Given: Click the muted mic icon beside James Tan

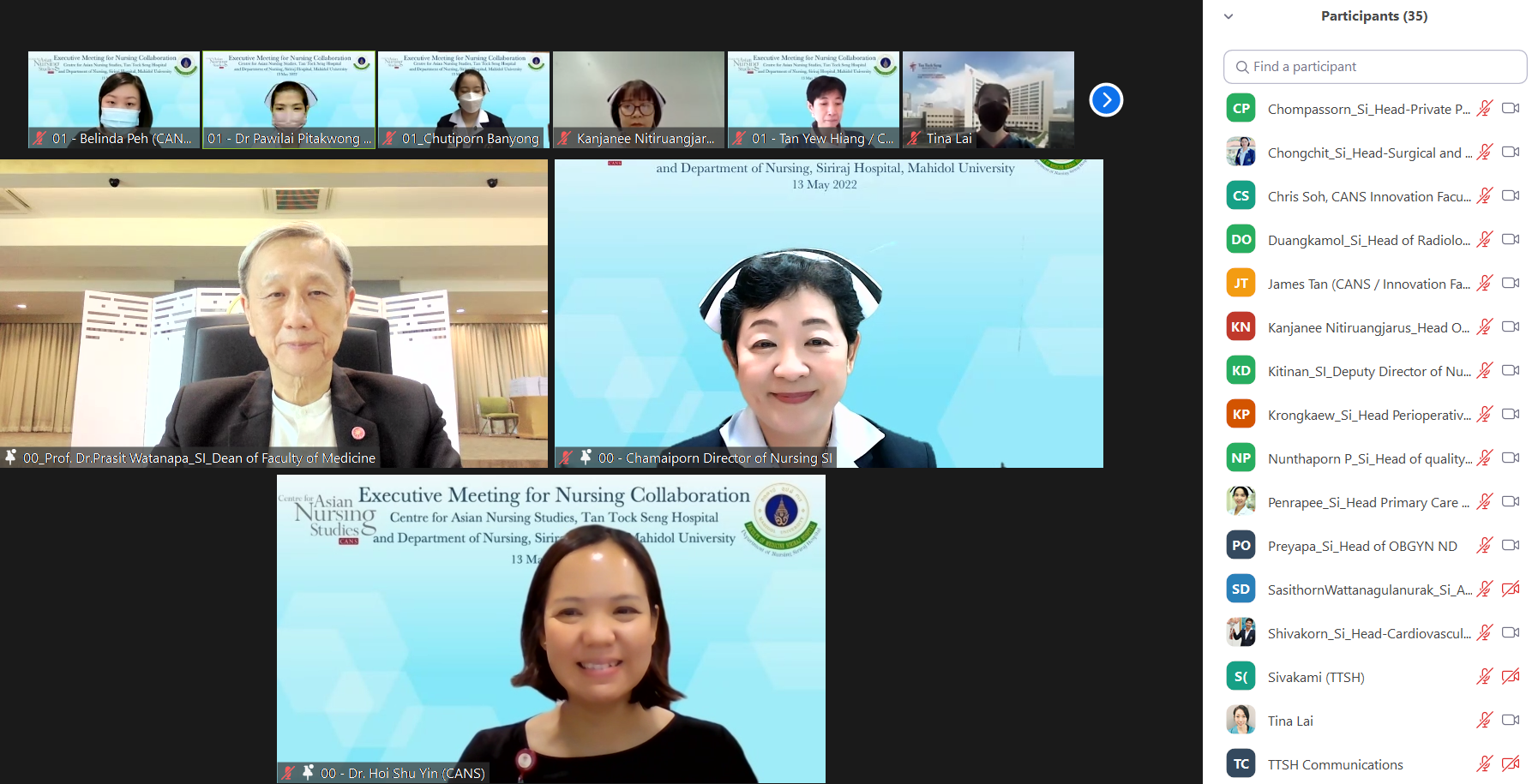Looking at the screenshot, I should pos(1485,284).
